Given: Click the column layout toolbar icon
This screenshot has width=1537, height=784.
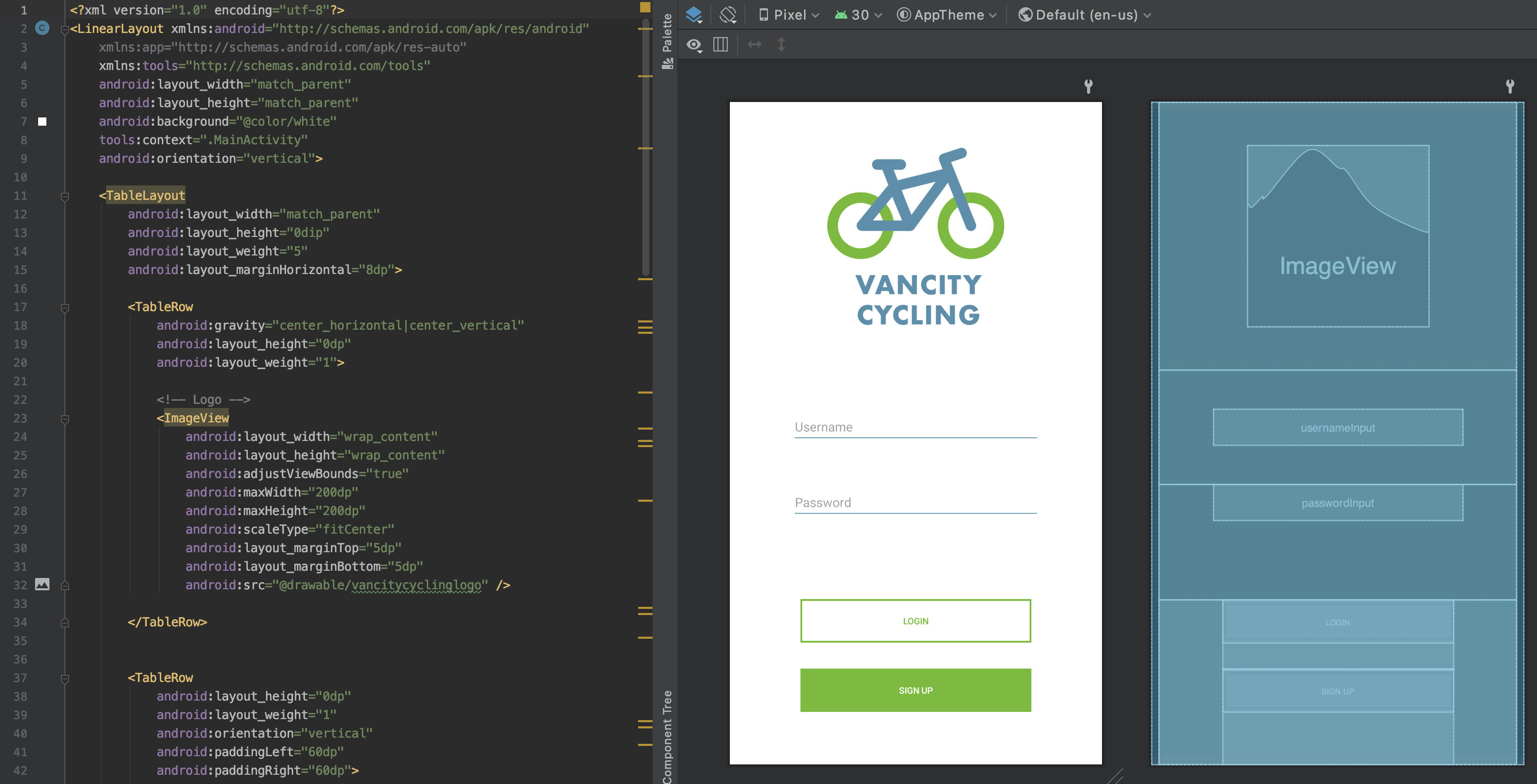Looking at the screenshot, I should [720, 45].
